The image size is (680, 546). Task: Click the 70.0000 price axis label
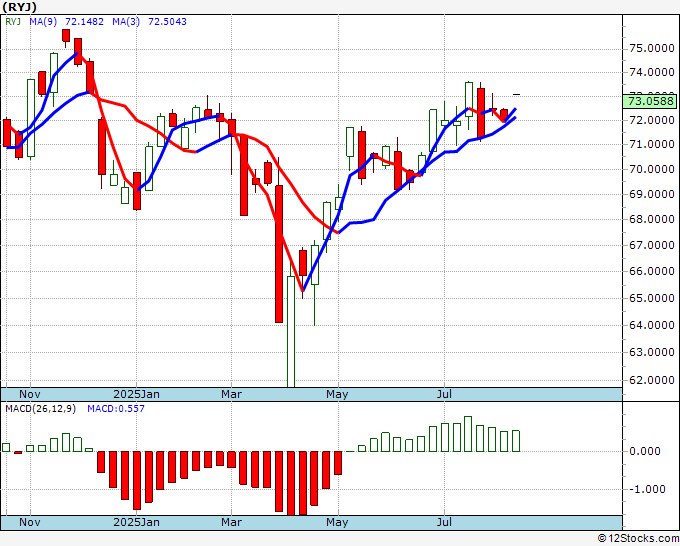tap(652, 169)
